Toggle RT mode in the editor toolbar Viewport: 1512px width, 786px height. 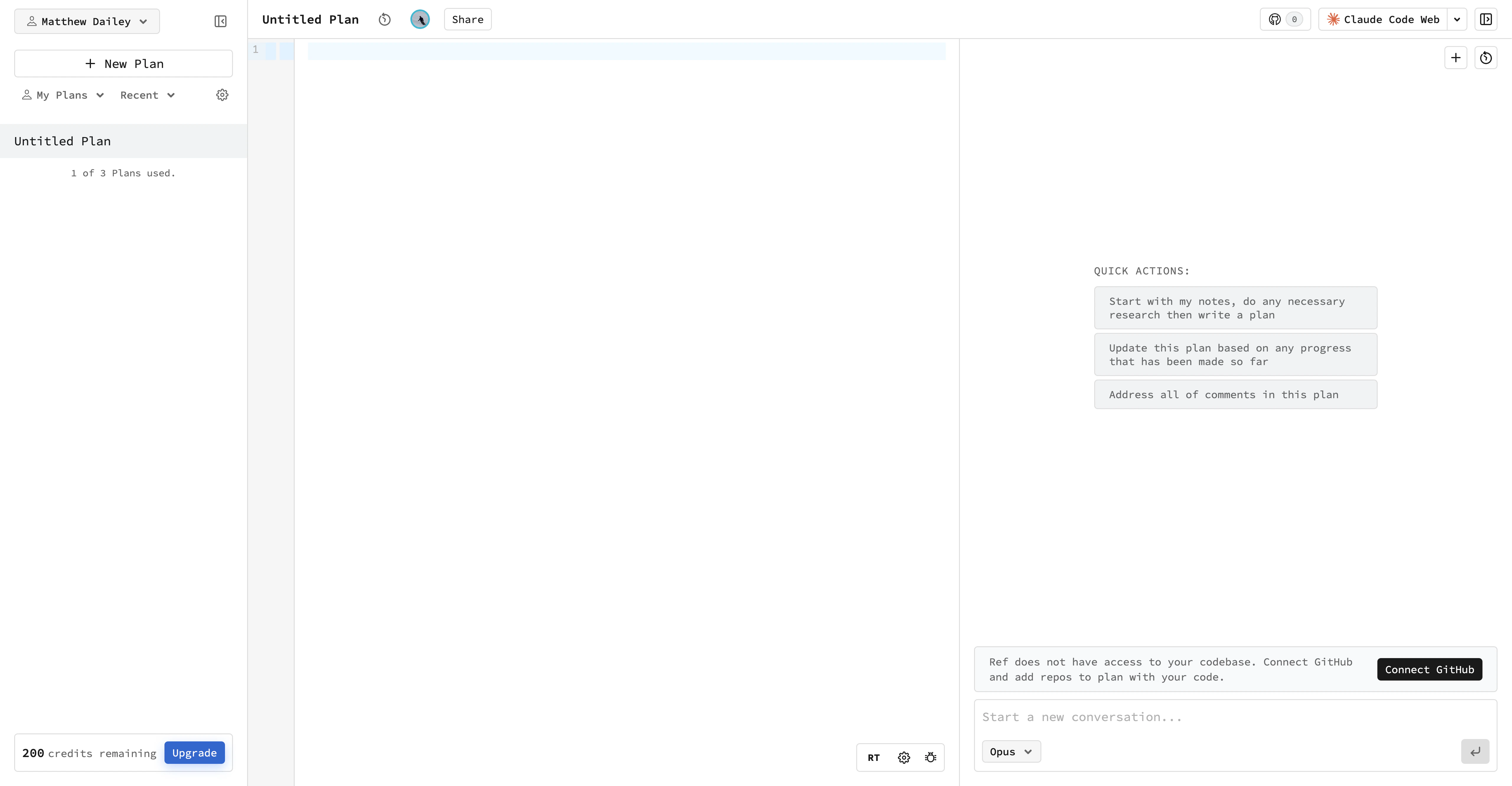pyautogui.click(x=873, y=757)
